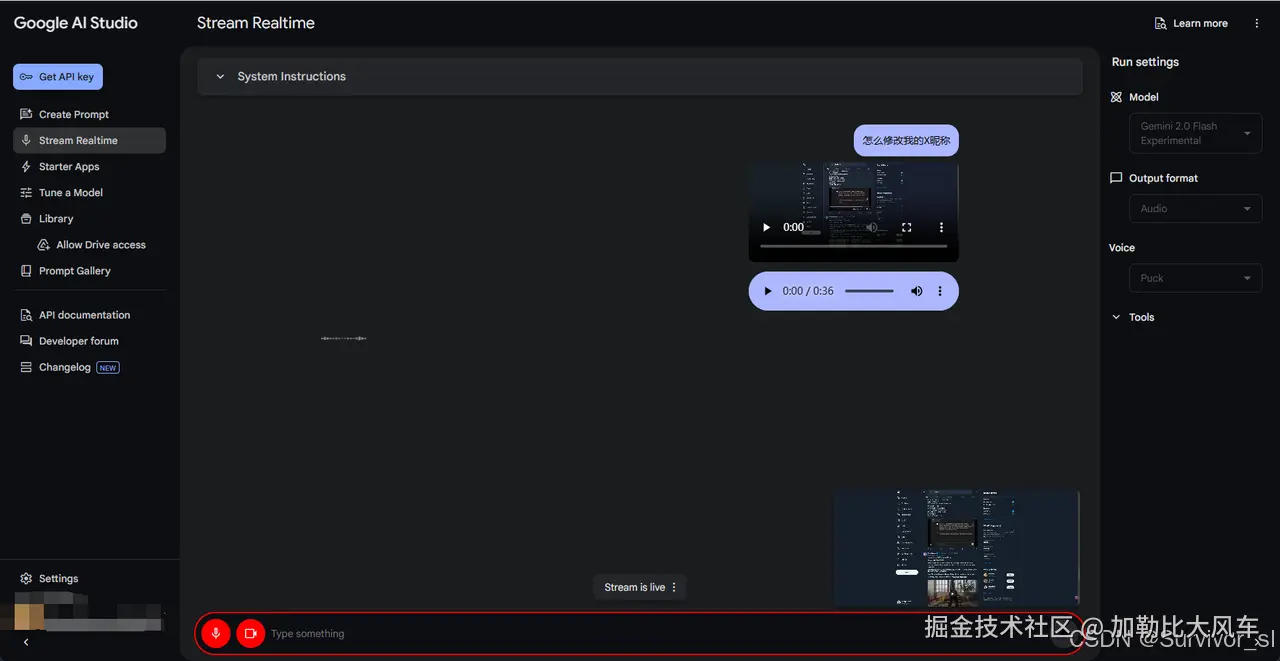Click the Stream Realtime page title
This screenshot has width=1280, height=661.
(x=256, y=23)
